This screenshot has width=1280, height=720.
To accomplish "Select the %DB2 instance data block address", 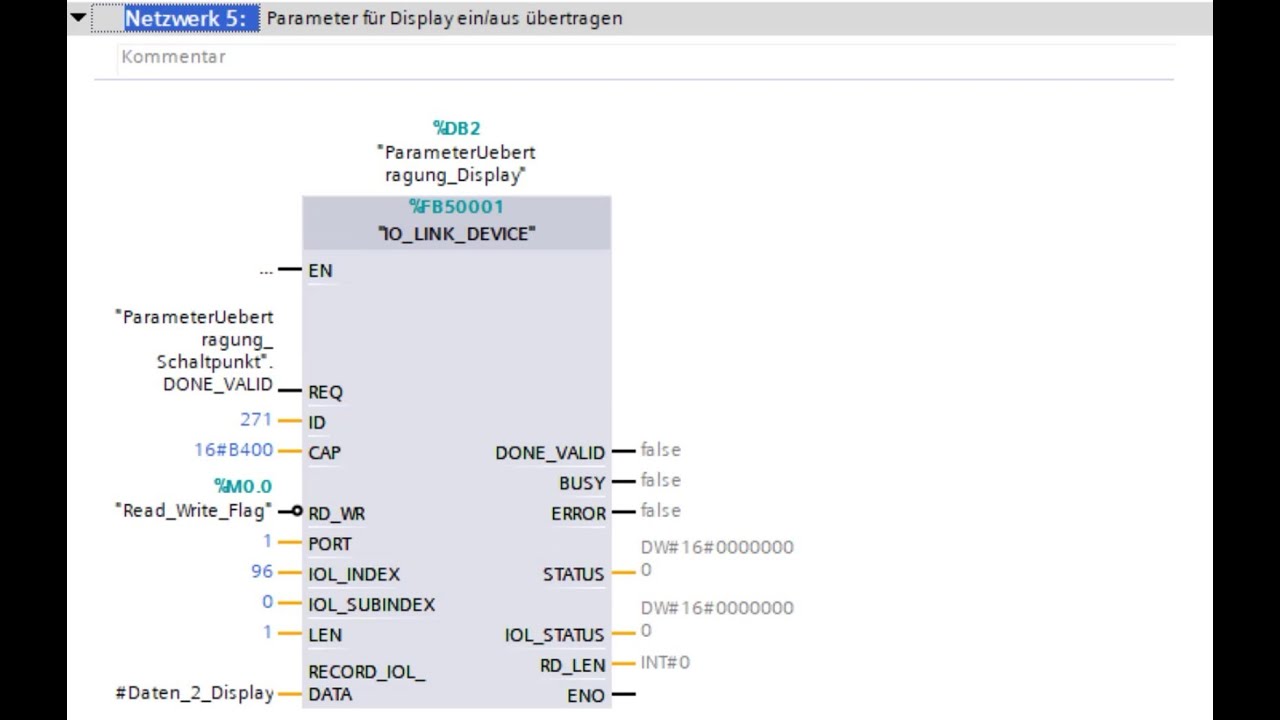I will coord(456,128).
